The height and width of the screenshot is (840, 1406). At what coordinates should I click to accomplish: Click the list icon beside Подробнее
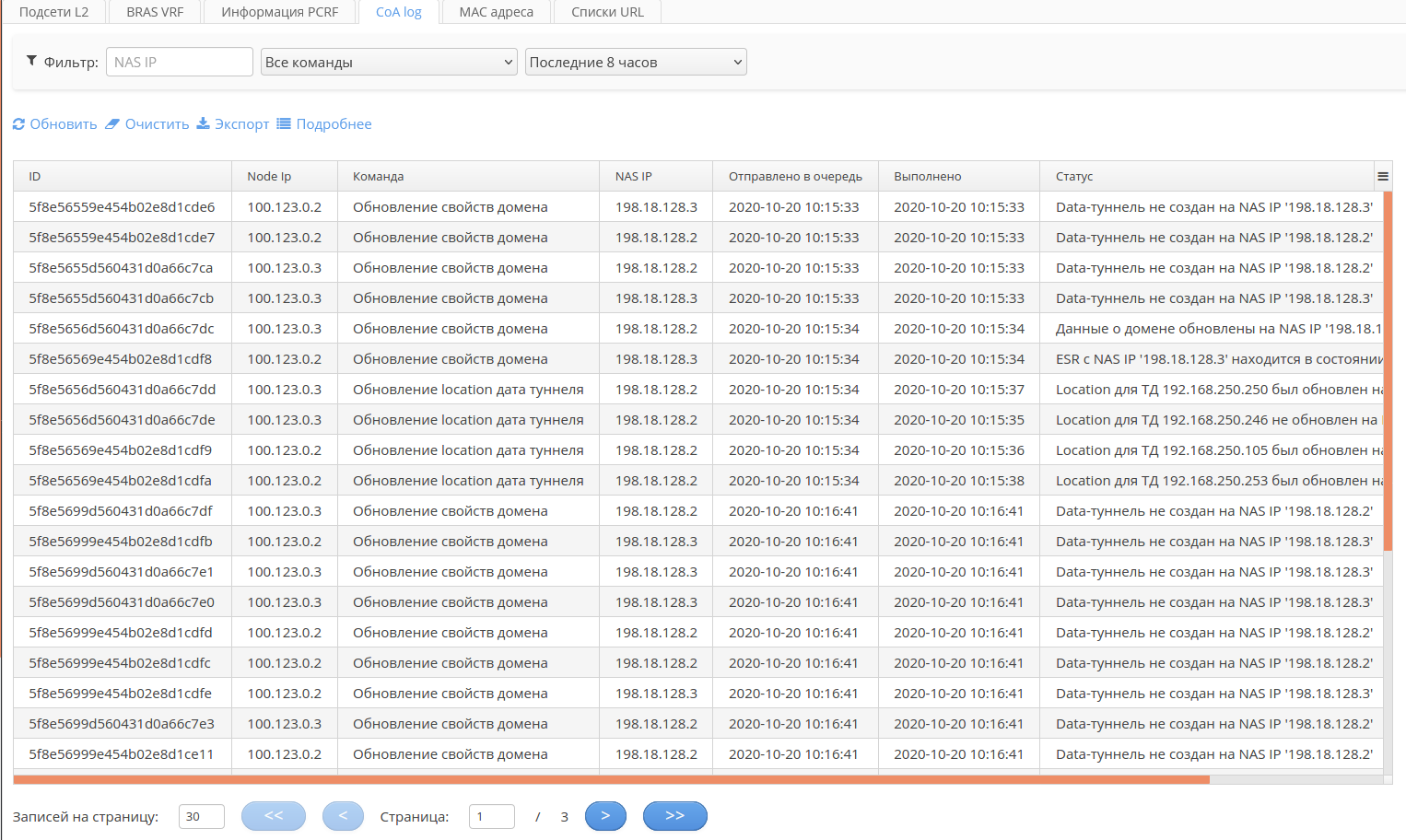pyautogui.click(x=284, y=124)
